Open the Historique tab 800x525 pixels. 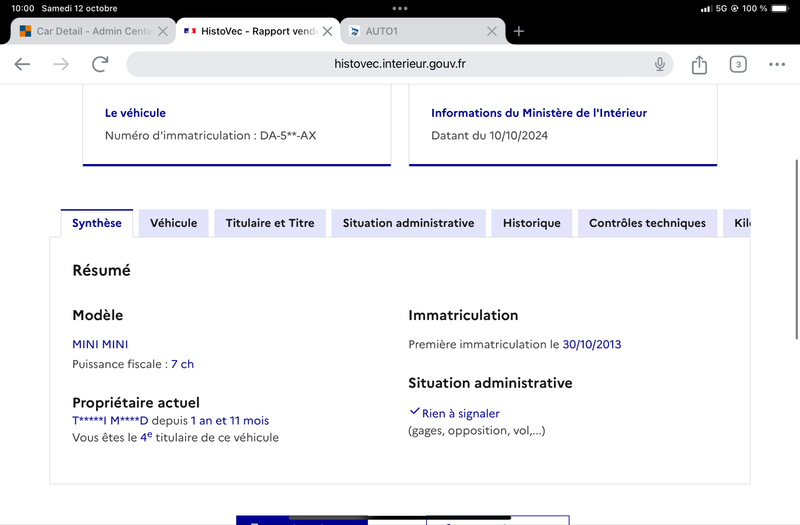pos(532,223)
